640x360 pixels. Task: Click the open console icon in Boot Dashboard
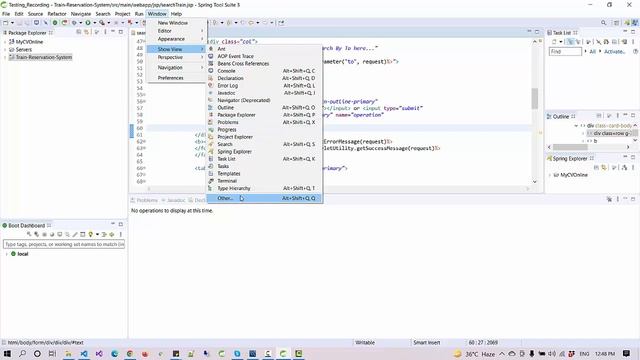(60, 235)
